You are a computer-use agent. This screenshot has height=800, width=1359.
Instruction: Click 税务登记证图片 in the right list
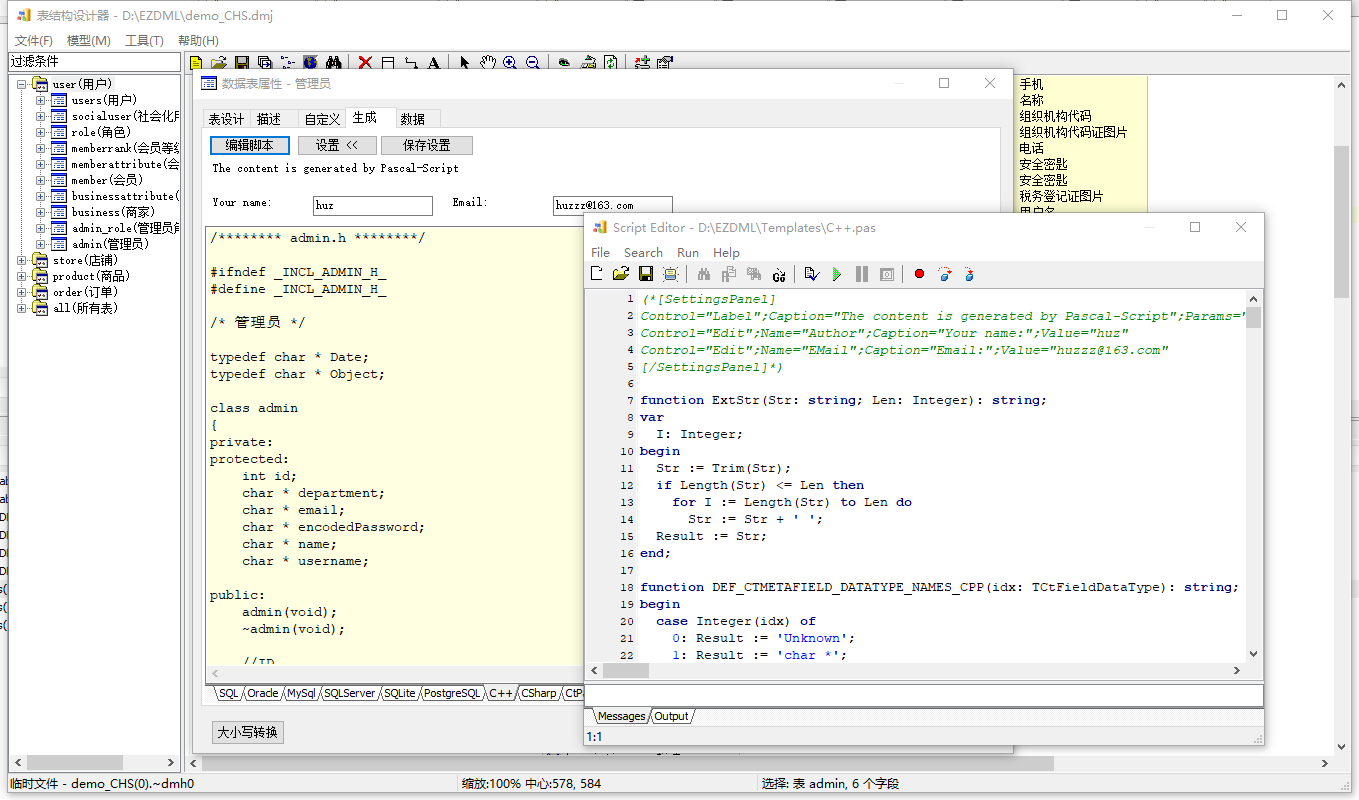point(1061,196)
